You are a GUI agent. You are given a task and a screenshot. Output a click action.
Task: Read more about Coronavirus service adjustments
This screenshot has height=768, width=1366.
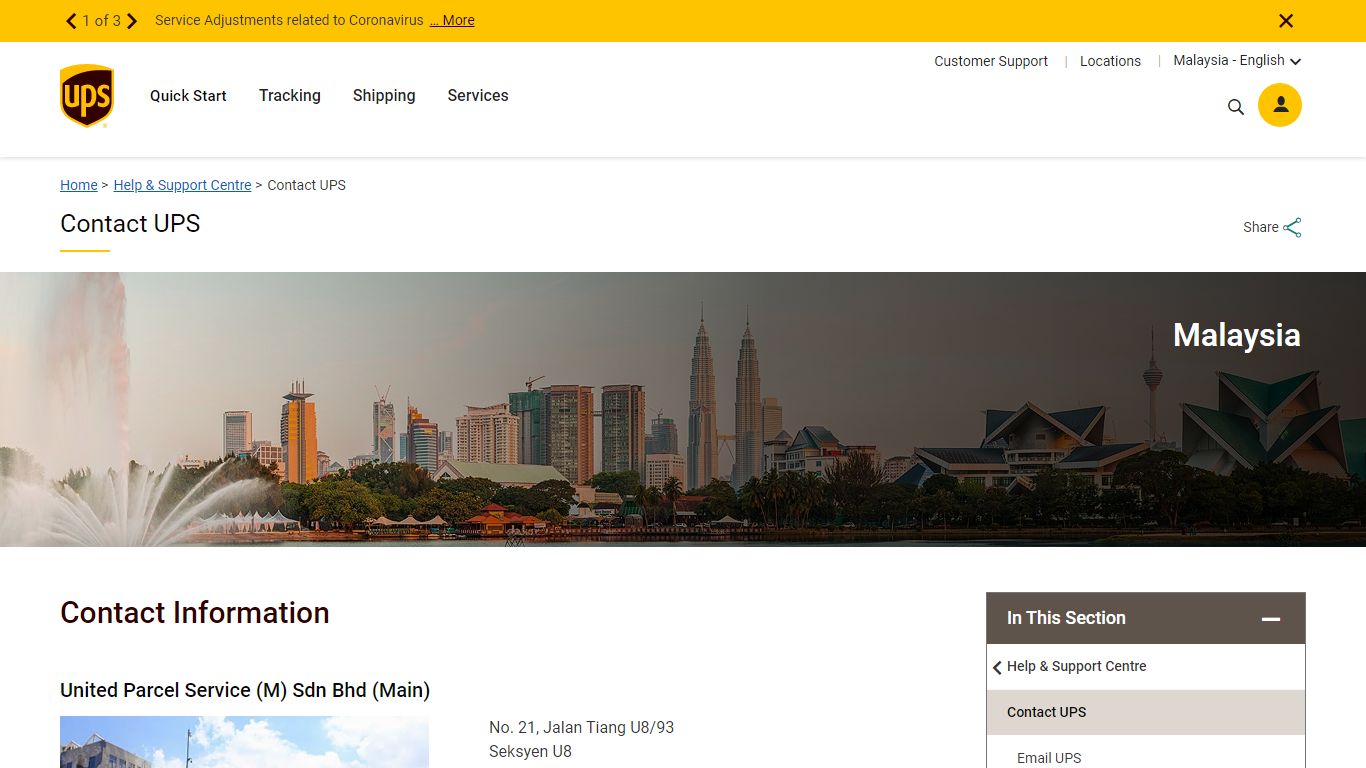pyautogui.click(x=452, y=20)
